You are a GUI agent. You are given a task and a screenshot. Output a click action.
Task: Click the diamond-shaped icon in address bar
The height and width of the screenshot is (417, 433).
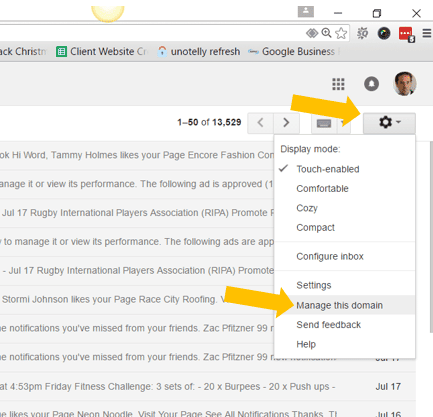tap(312, 33)
